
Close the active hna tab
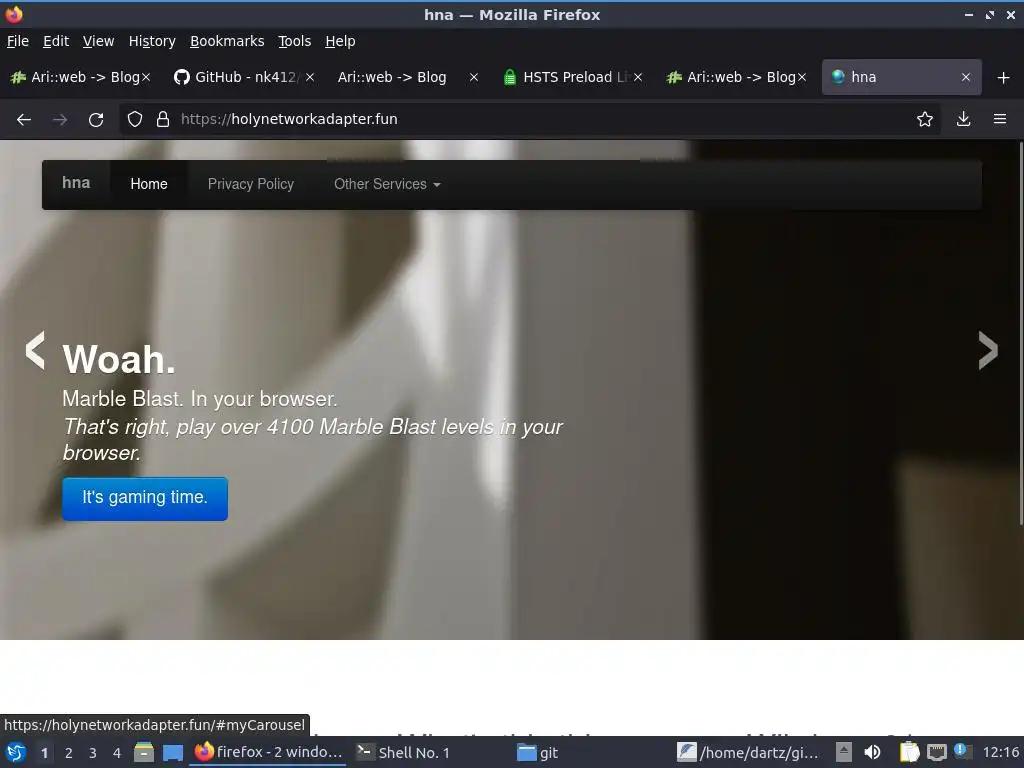click(x=966, y=77)
